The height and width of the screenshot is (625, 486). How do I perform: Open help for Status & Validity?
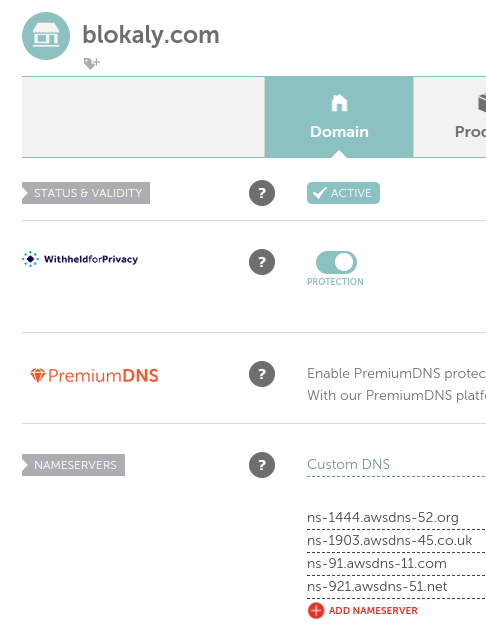(x=262, y=193)
